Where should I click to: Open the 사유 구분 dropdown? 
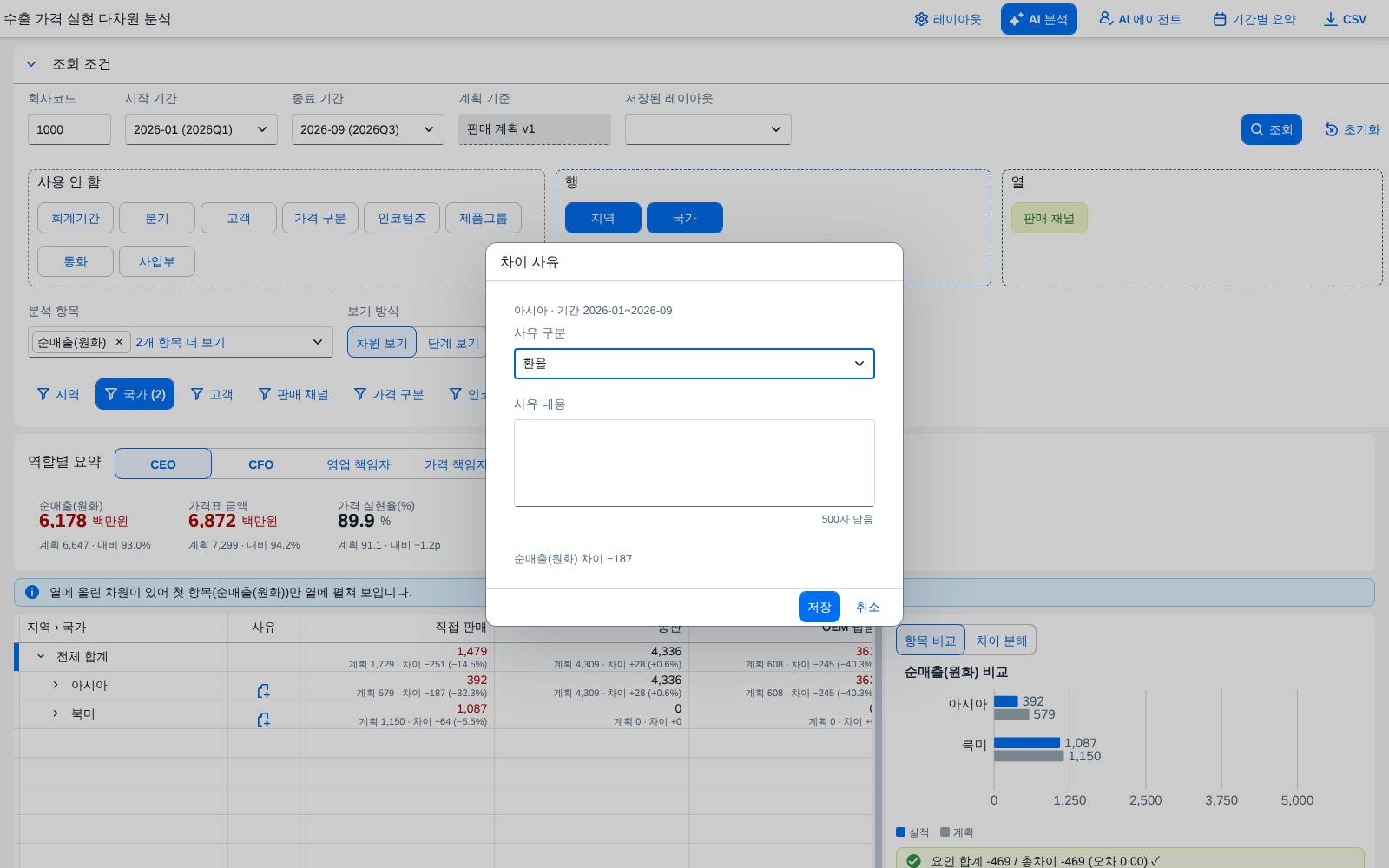(694, 364)
